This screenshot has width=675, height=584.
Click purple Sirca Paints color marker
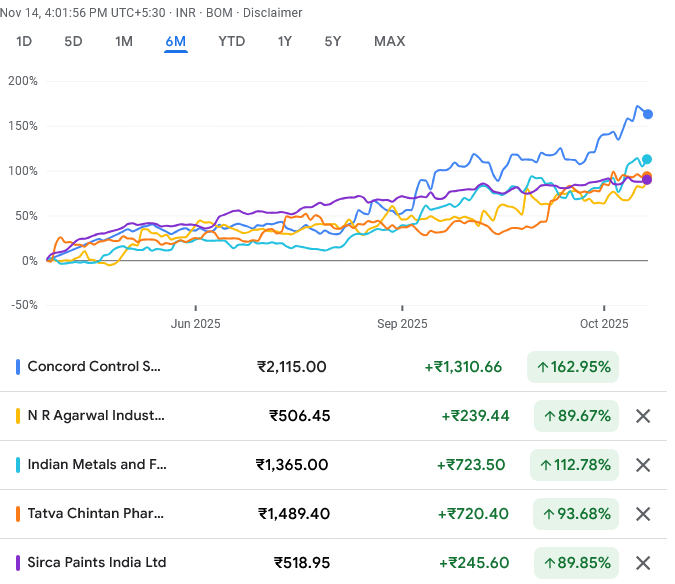click(x=18, y=562)
